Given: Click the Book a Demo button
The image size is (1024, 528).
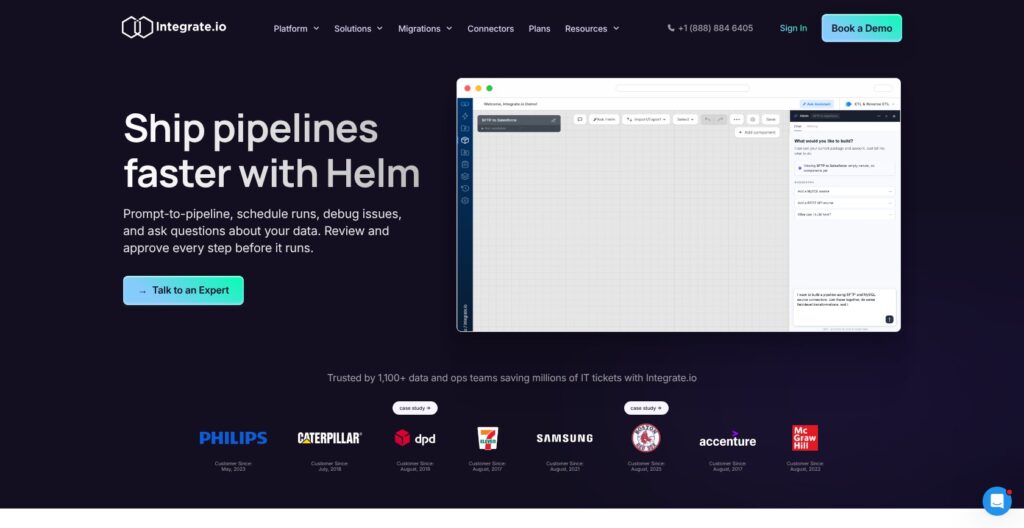Looking at the screenshot, I should (x=861, y=28).
